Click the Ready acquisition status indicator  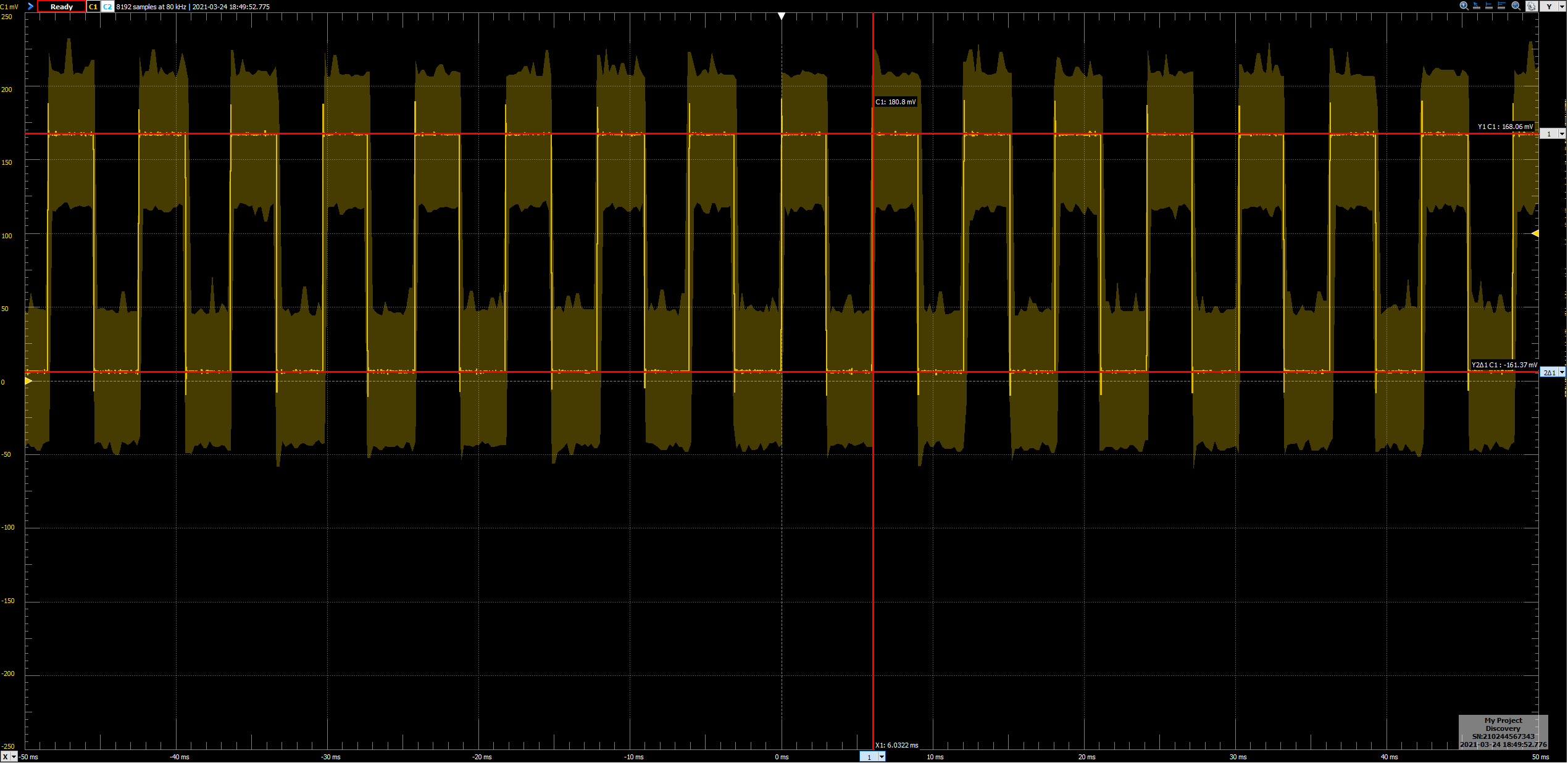62,6
